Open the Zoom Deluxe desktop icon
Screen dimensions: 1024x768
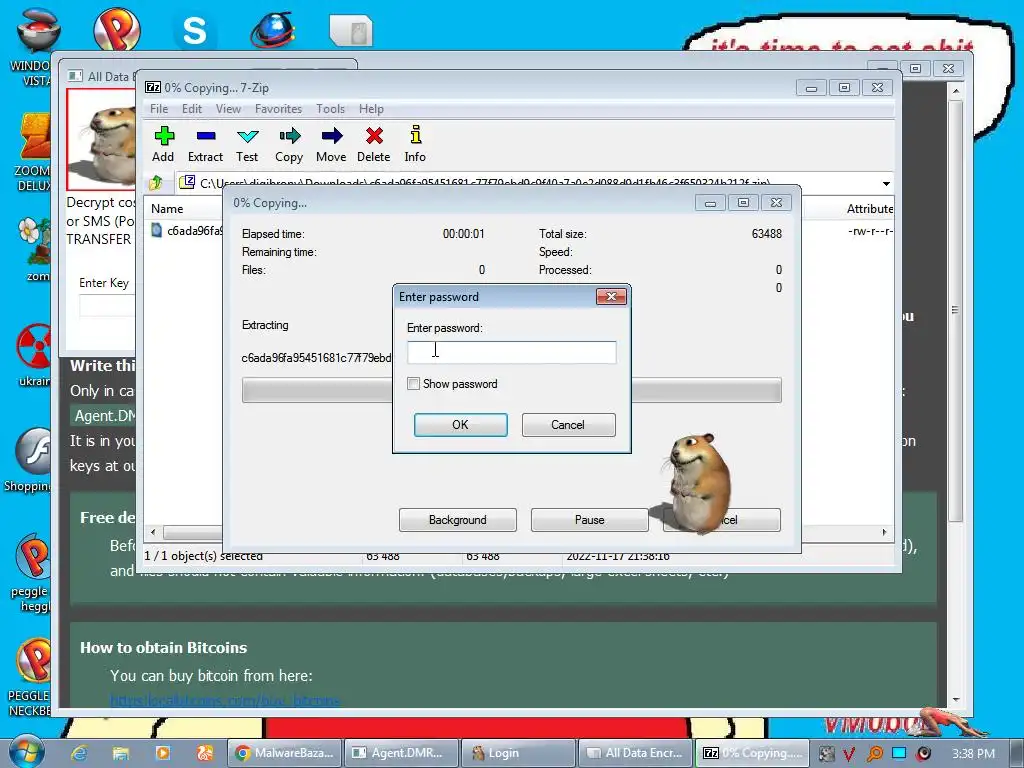34,136
